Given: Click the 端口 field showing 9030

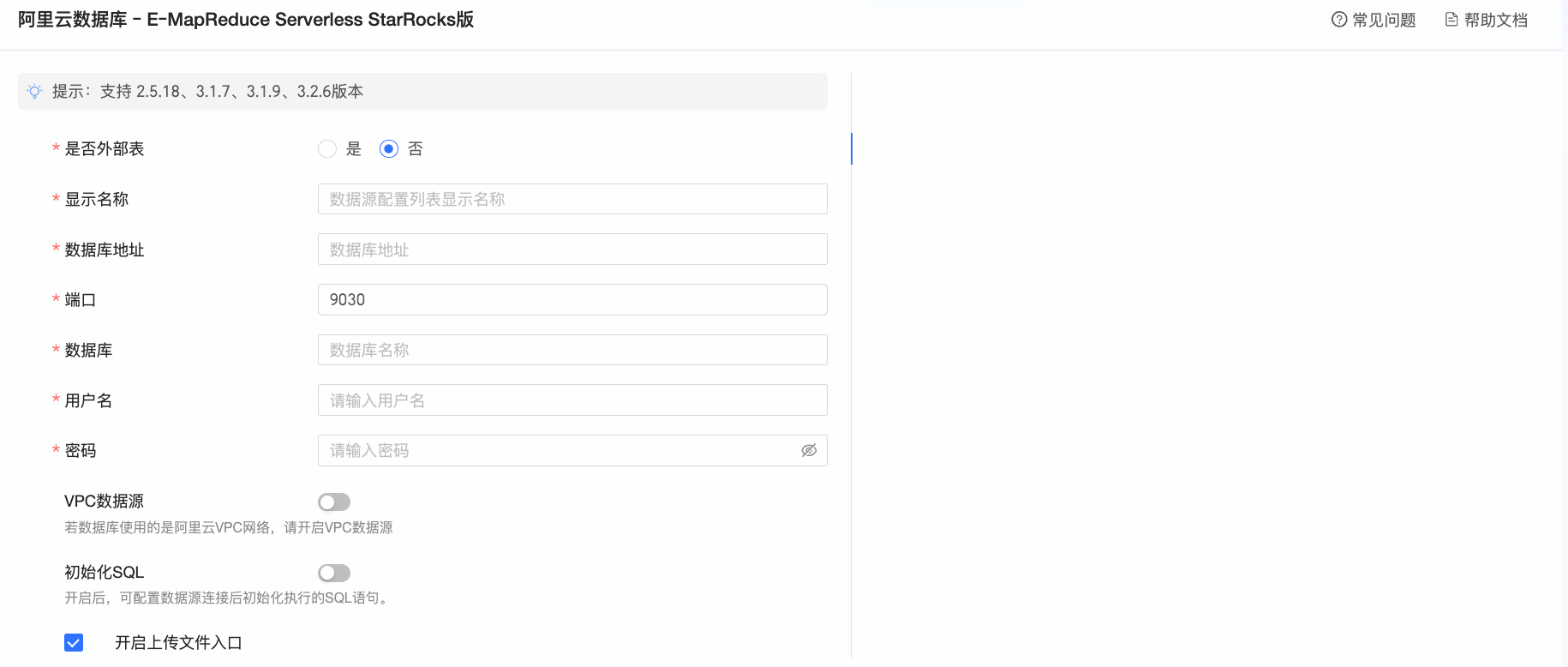Looking at the screenshot, I should click(572, 299).
